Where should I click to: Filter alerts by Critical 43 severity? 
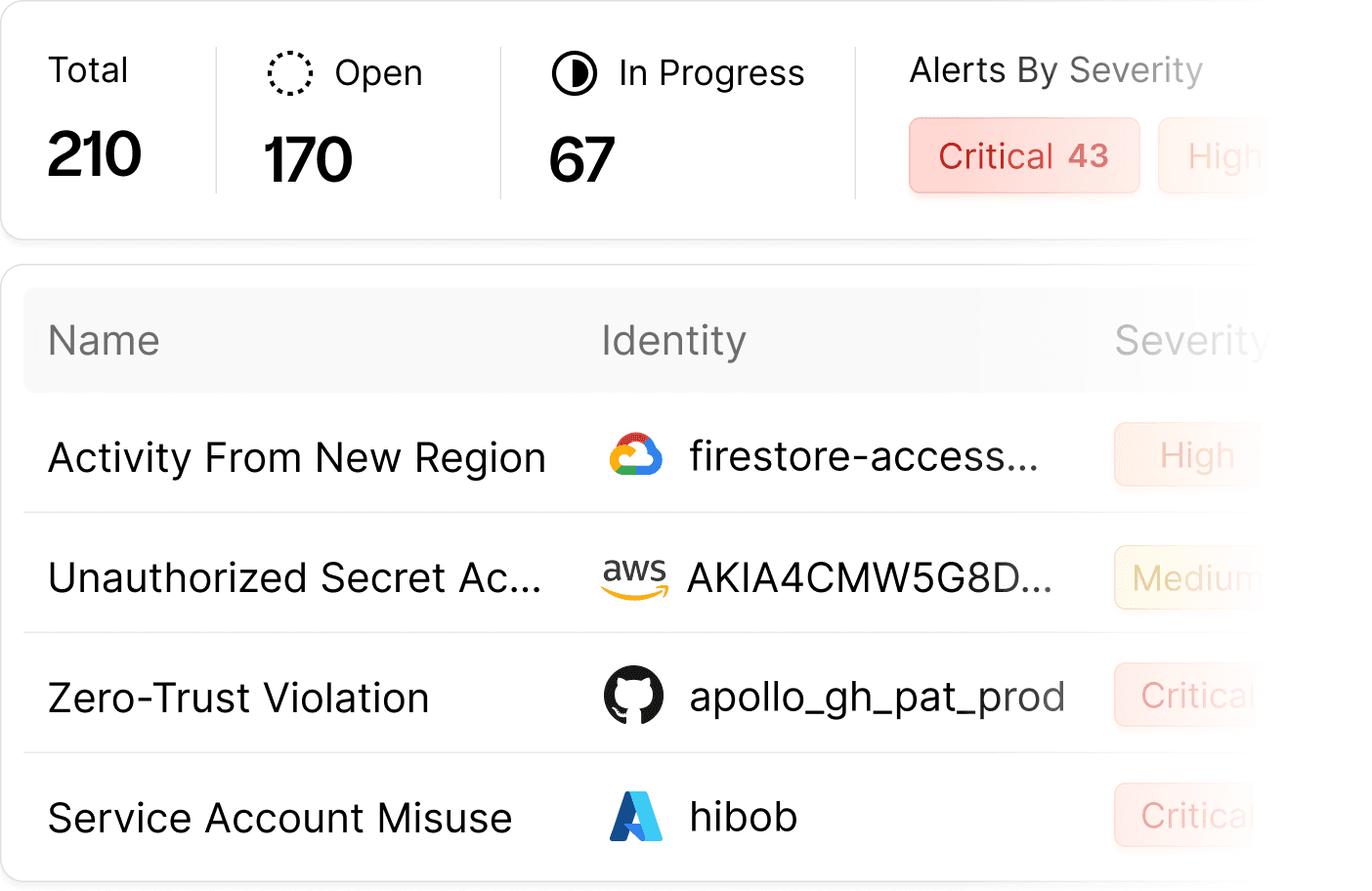1023,156
